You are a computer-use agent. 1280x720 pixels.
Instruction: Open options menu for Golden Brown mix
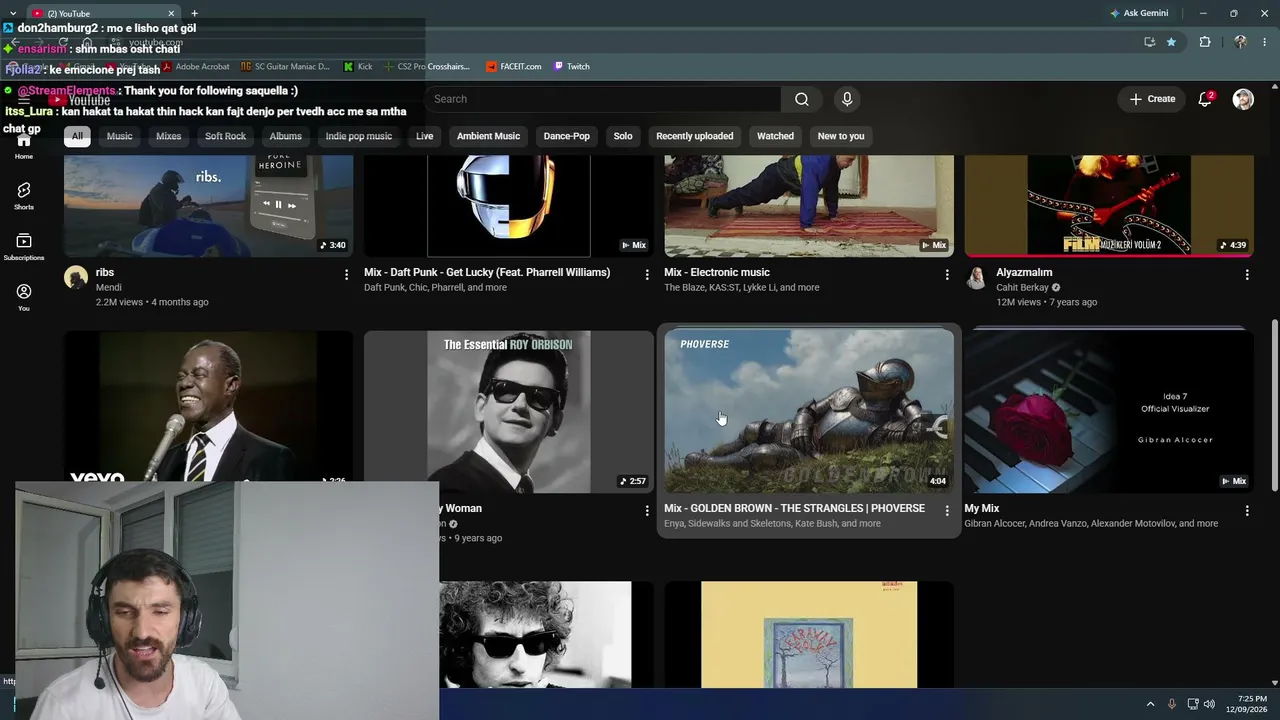[x=947, y=510]
